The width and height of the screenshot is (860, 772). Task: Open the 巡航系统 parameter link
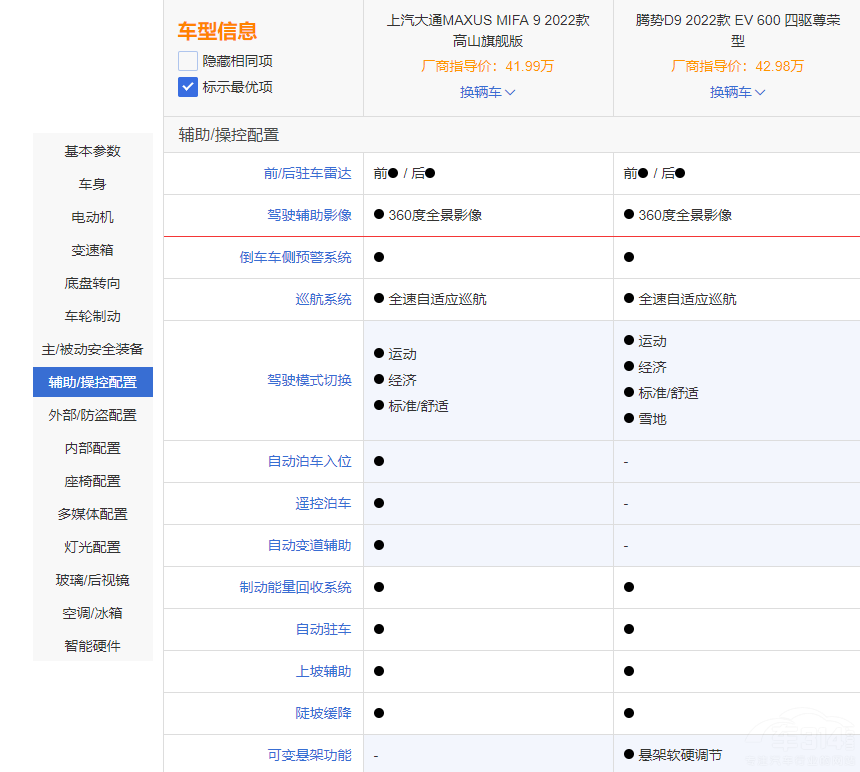pos(323,299)
